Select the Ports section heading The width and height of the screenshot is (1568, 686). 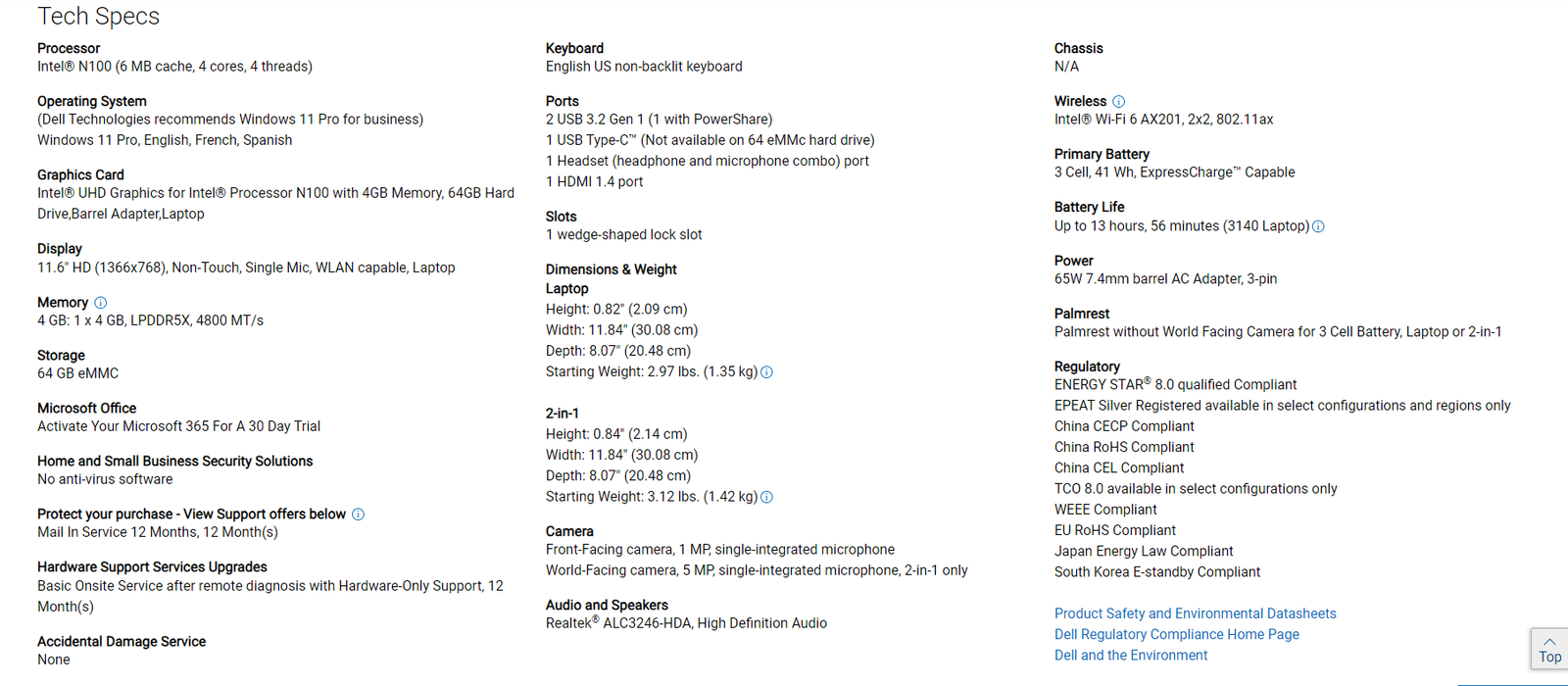pyautogui.click(x=562, y=101)
